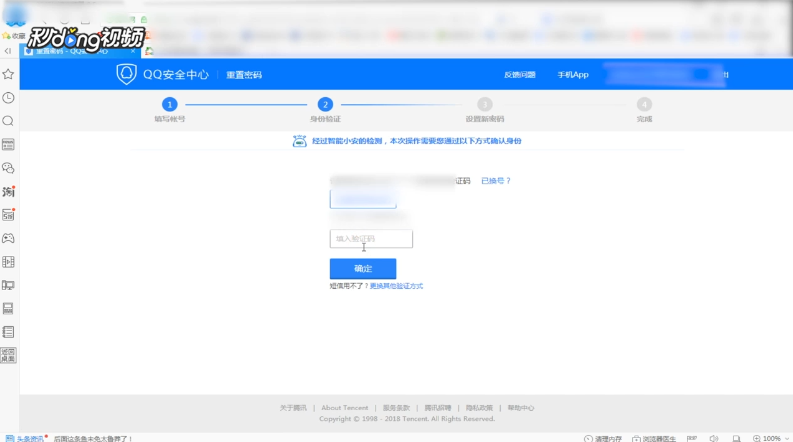The image size is (793, 442).
Task: Open the notebook icon in the sidebar
Action: 8,332
